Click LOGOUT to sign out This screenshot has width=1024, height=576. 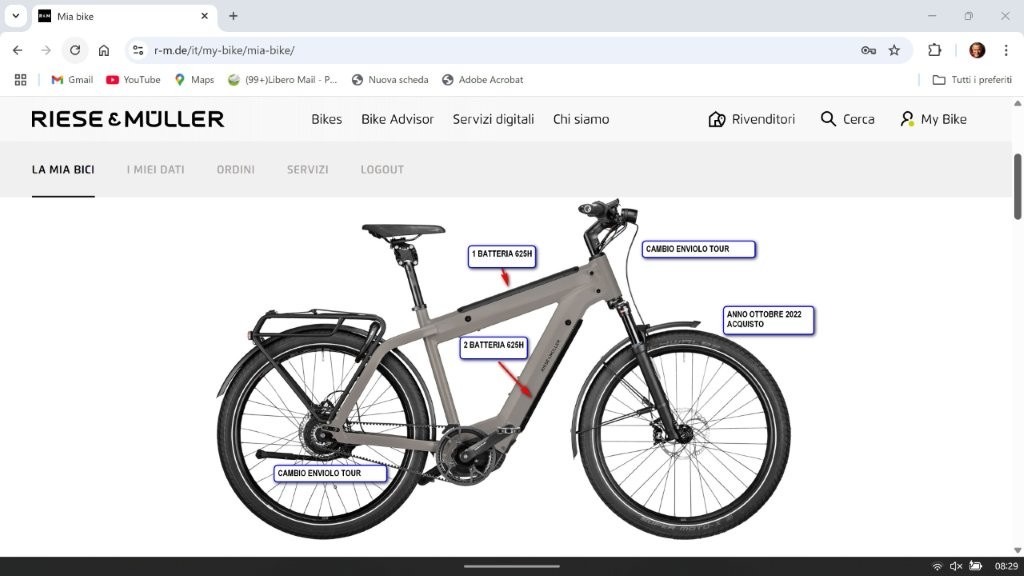(x=382, y=170)
